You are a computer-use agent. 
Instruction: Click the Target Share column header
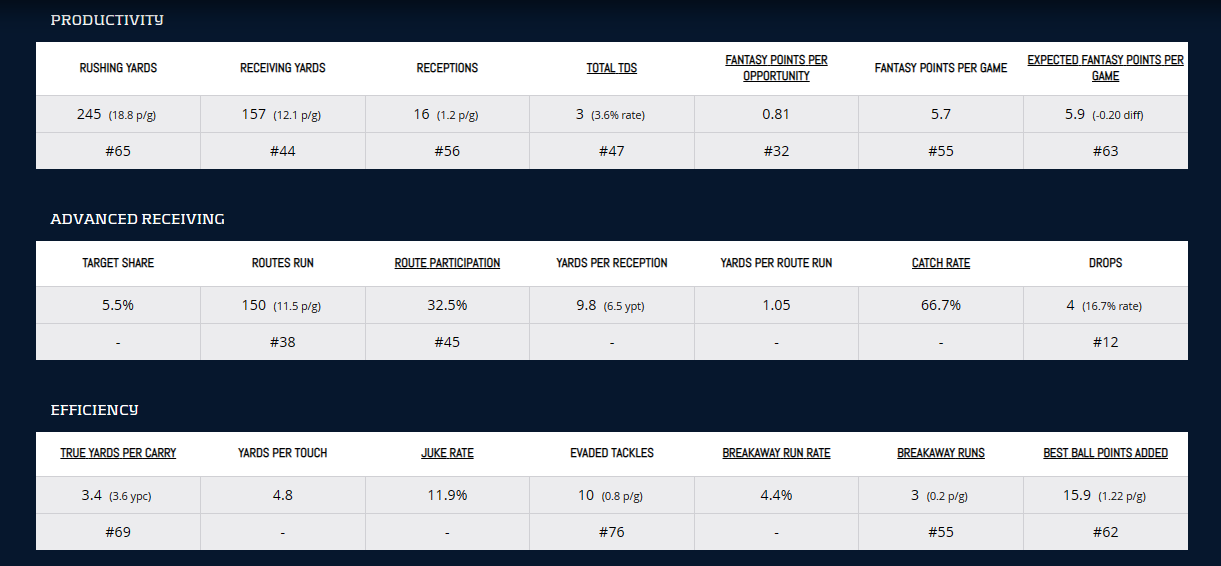pos(118,263)
